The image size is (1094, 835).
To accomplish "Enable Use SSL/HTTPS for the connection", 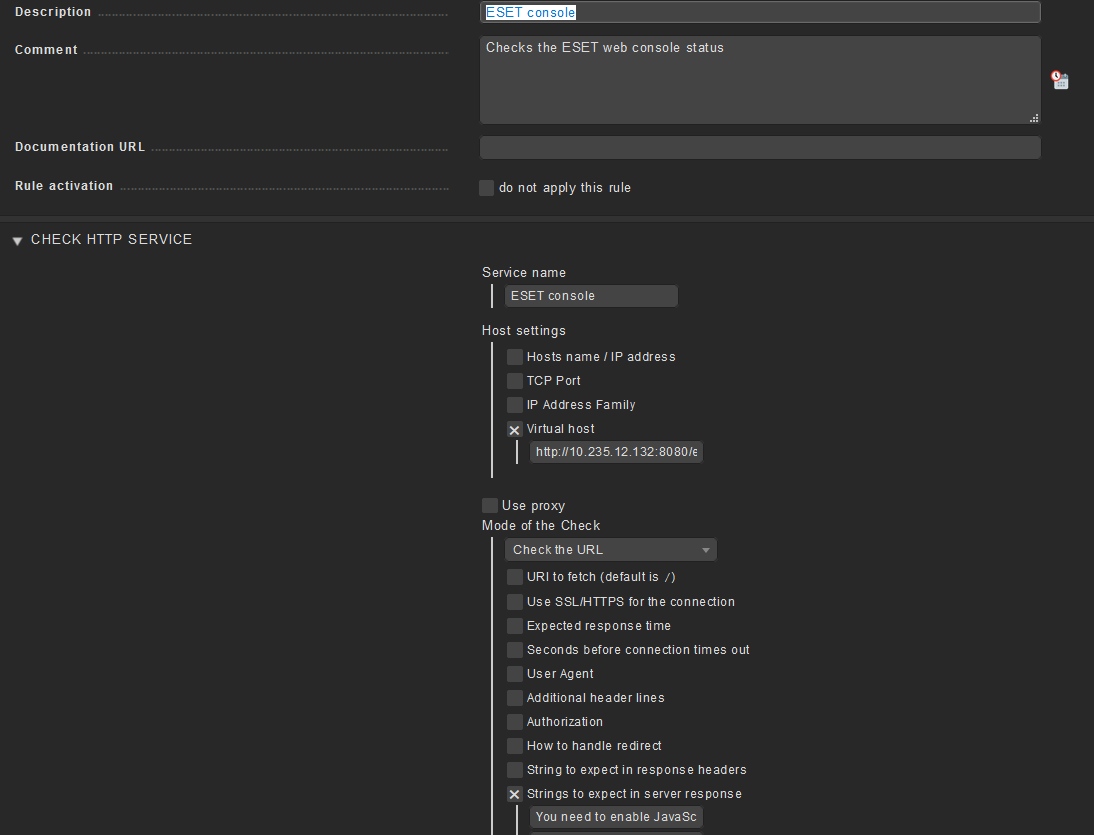I will (515, 602).
